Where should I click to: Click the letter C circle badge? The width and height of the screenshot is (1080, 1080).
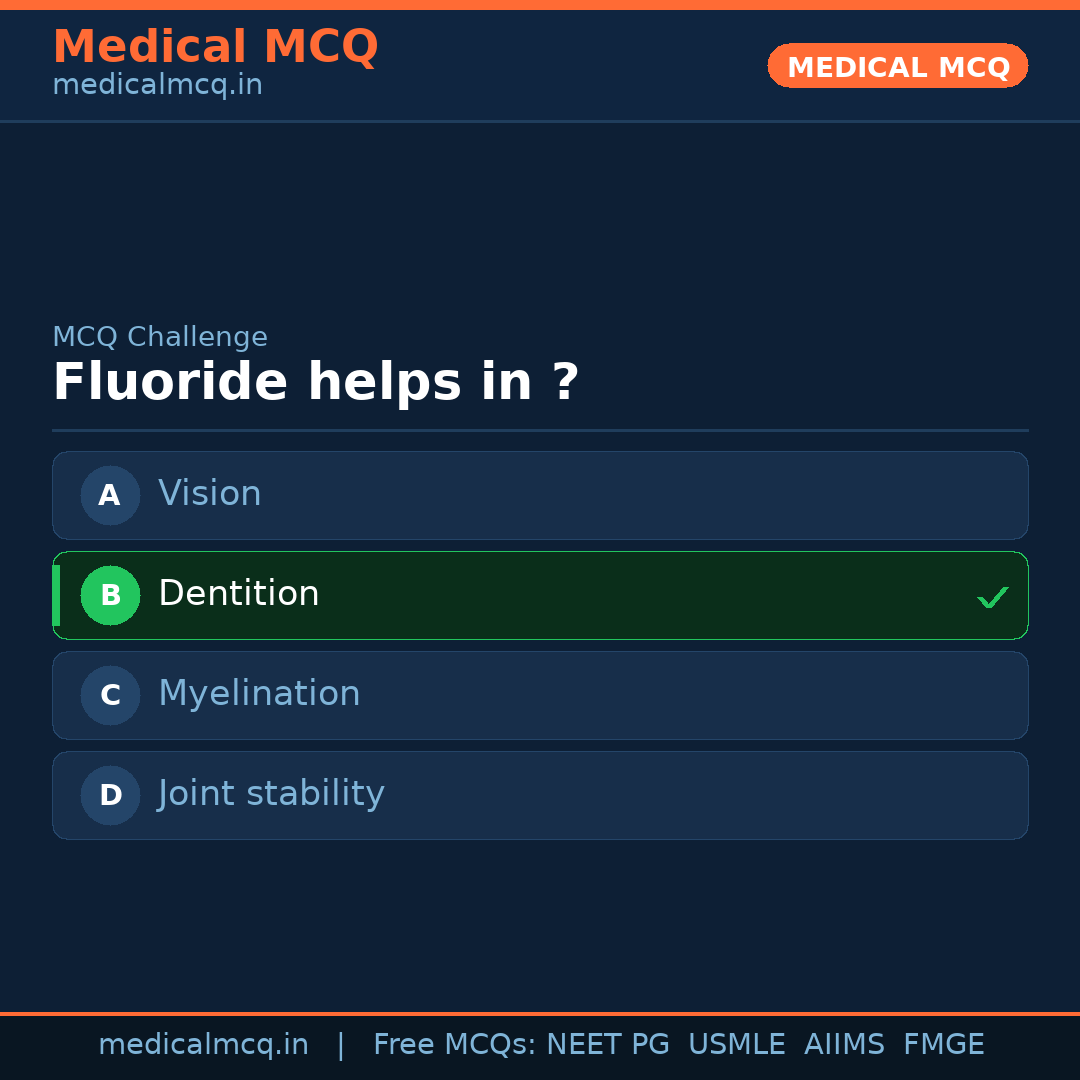110,695
